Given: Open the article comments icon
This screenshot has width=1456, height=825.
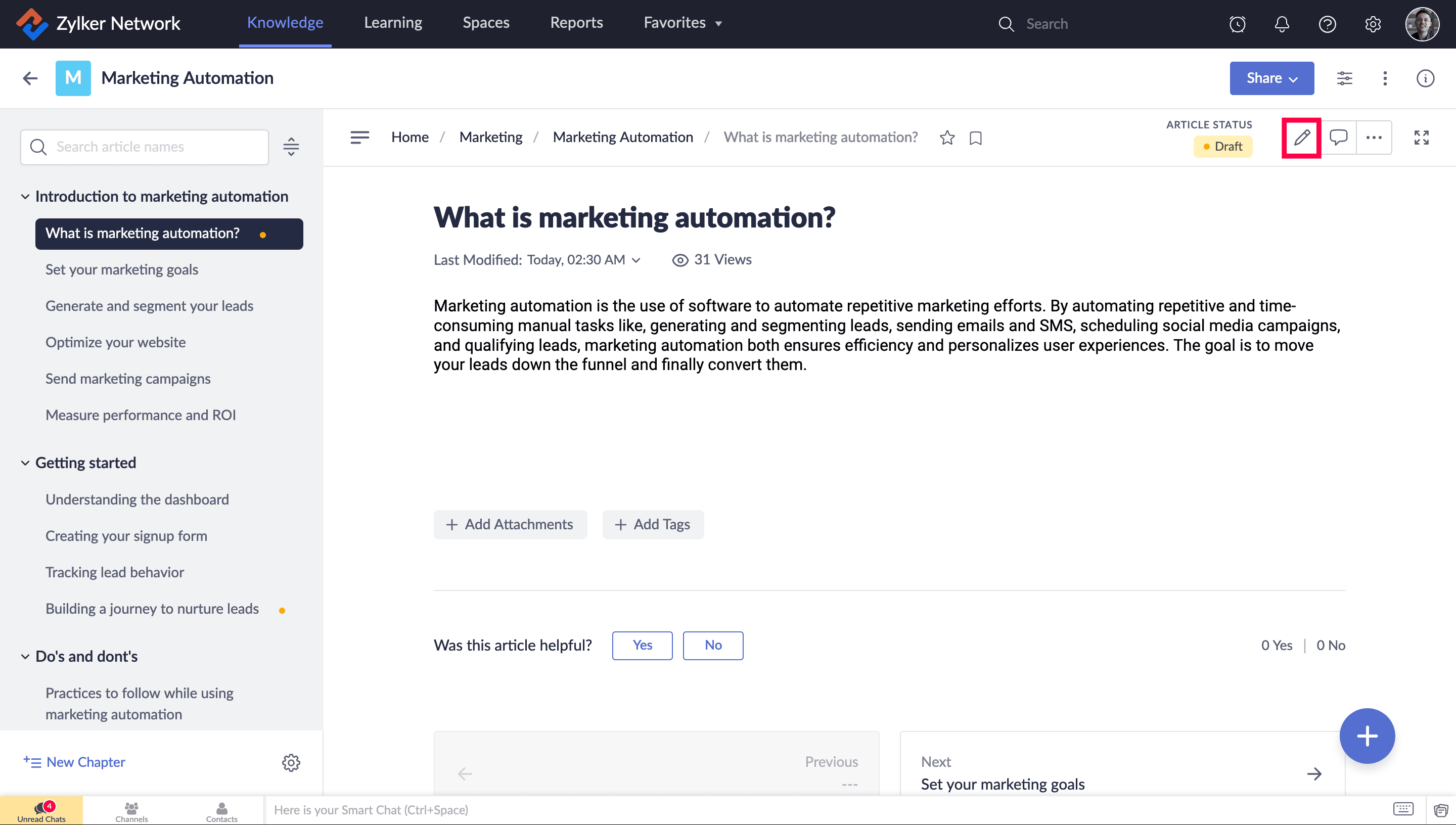Looking at the screenshot, I should click(x=1338, y=137).
